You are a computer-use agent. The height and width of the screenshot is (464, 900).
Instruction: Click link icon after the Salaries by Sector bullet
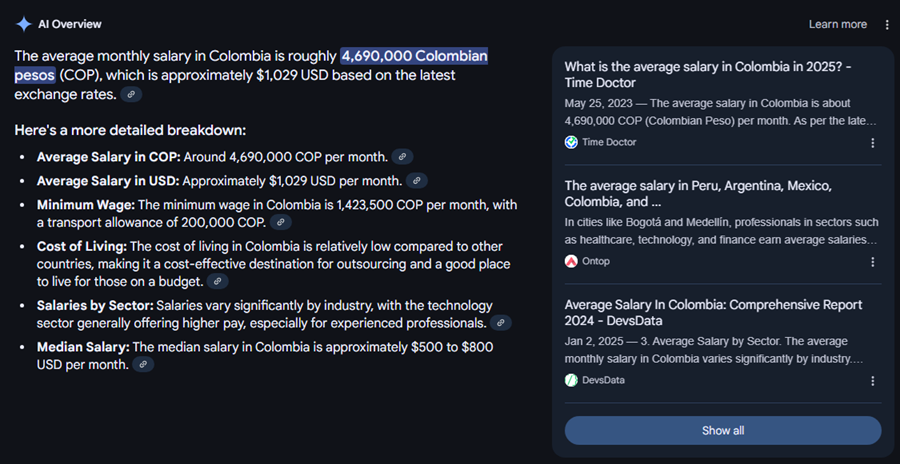501,323
